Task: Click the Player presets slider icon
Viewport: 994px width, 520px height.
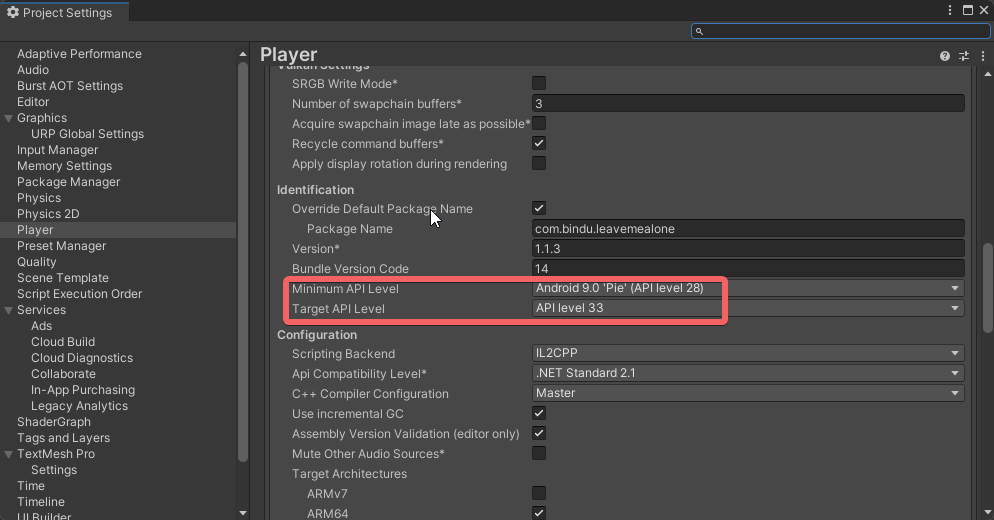Action: click(964, 56)
